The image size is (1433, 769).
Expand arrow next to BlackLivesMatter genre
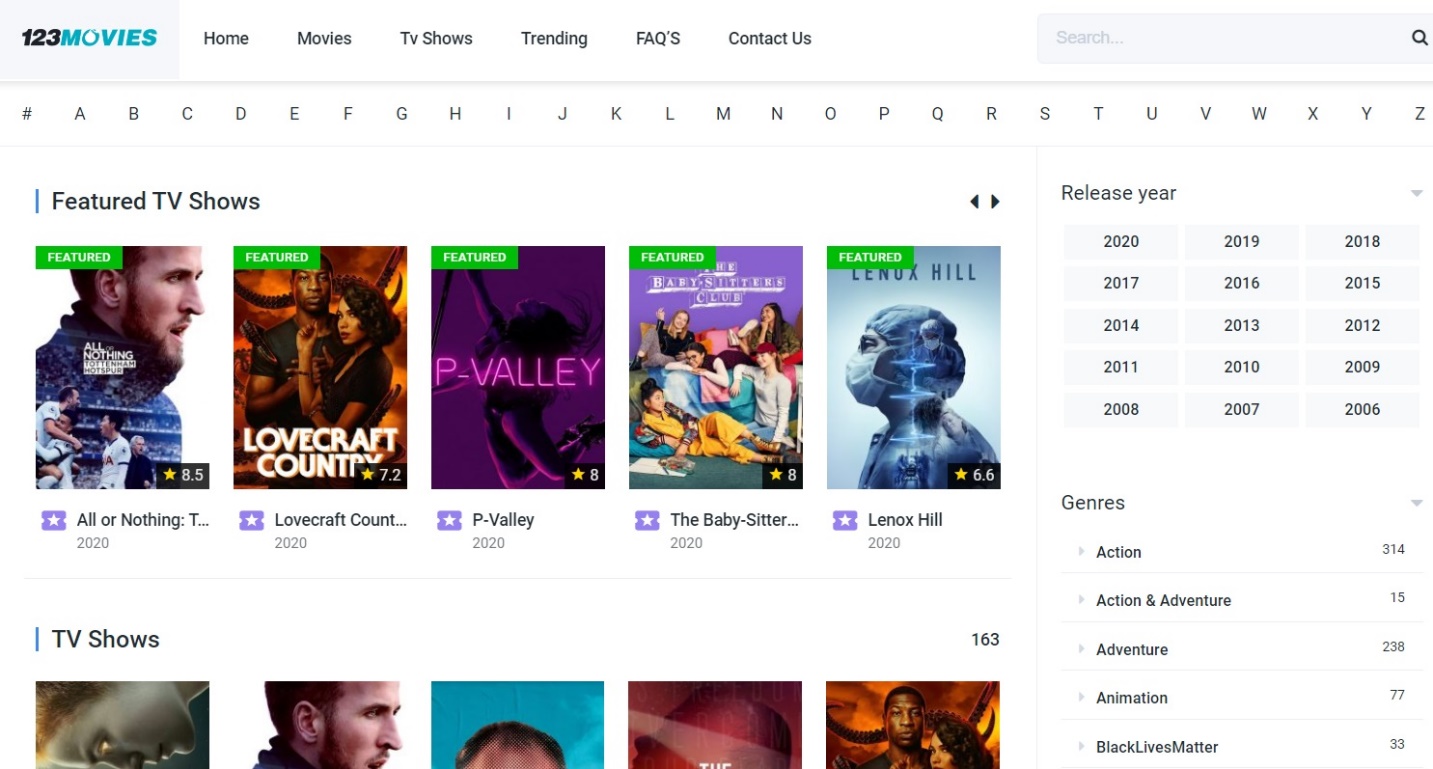pos(1081,746)
